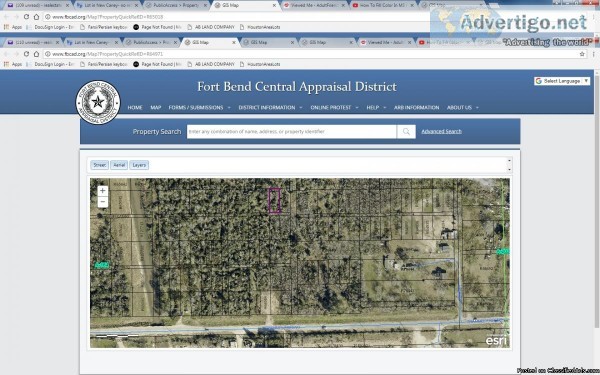Open the MAP navigation item
The height and width of the screenshot is (375, 600).
155,108
